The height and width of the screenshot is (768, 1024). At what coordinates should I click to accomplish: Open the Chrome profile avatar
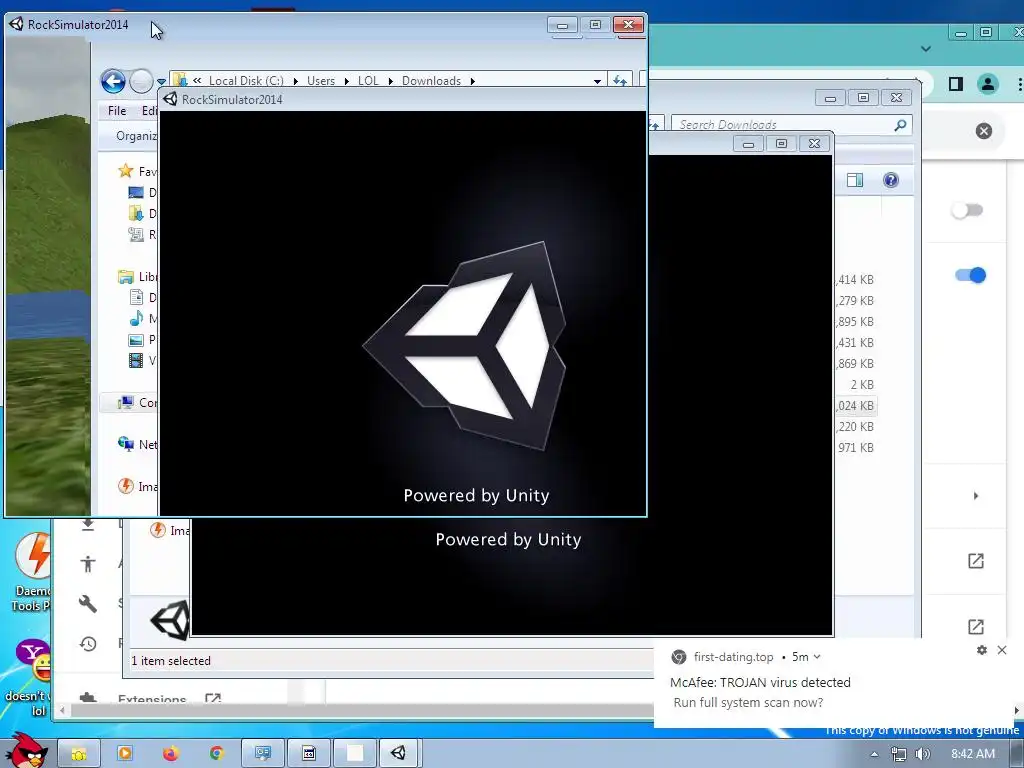(987, 84)
